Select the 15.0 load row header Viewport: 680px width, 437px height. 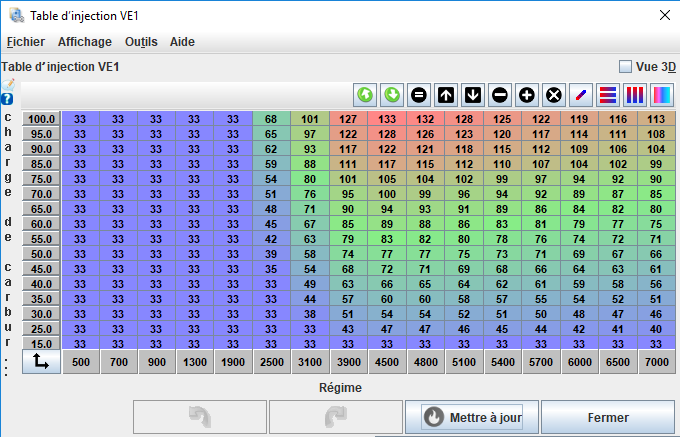pyautogui.click(x=41, y=343)
